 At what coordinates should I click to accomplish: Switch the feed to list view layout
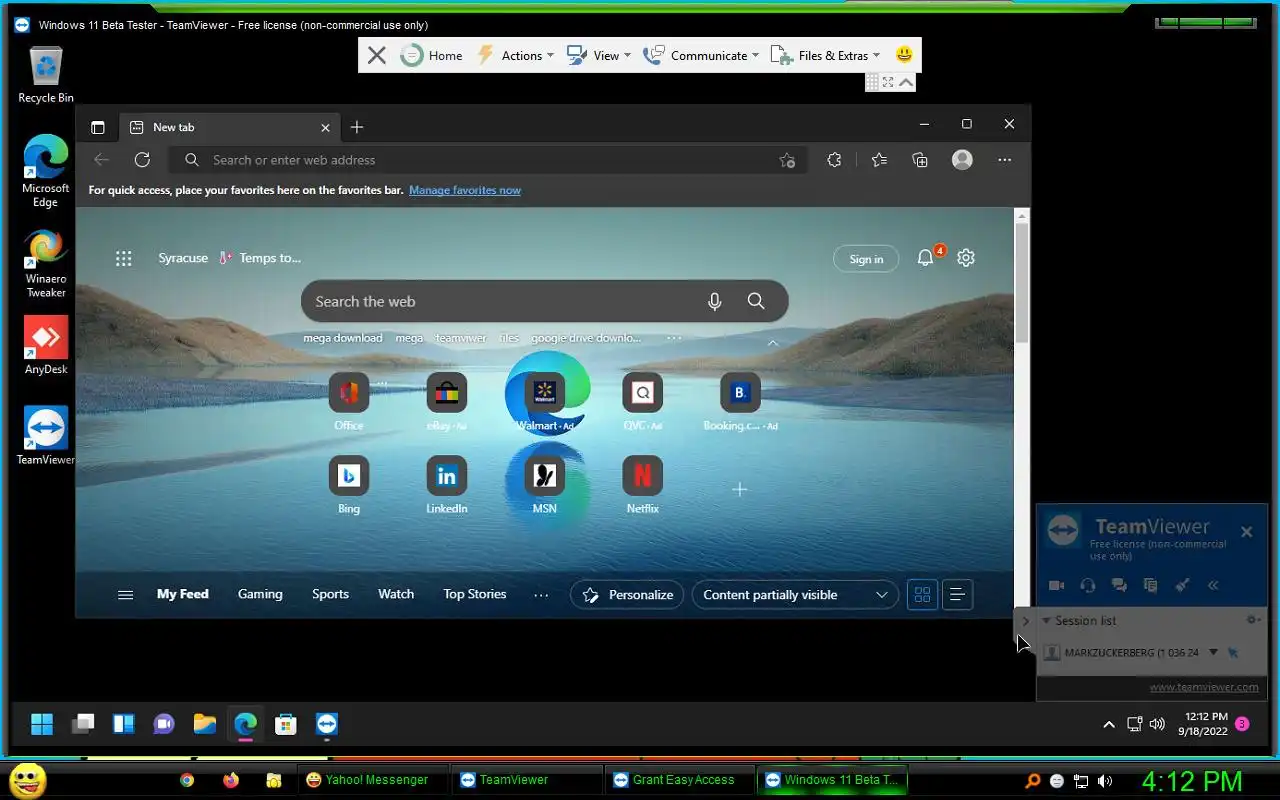coord(957,595)
